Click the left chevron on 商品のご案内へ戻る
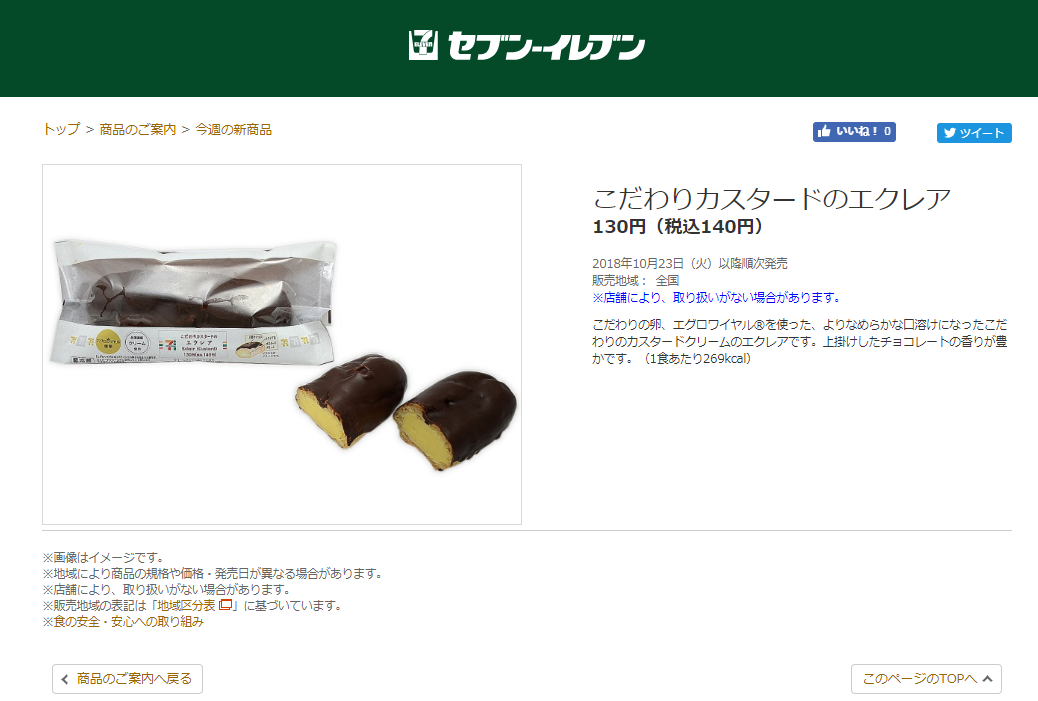Image resolution: width=1038 pixels, height=701 pixels. 65,679
